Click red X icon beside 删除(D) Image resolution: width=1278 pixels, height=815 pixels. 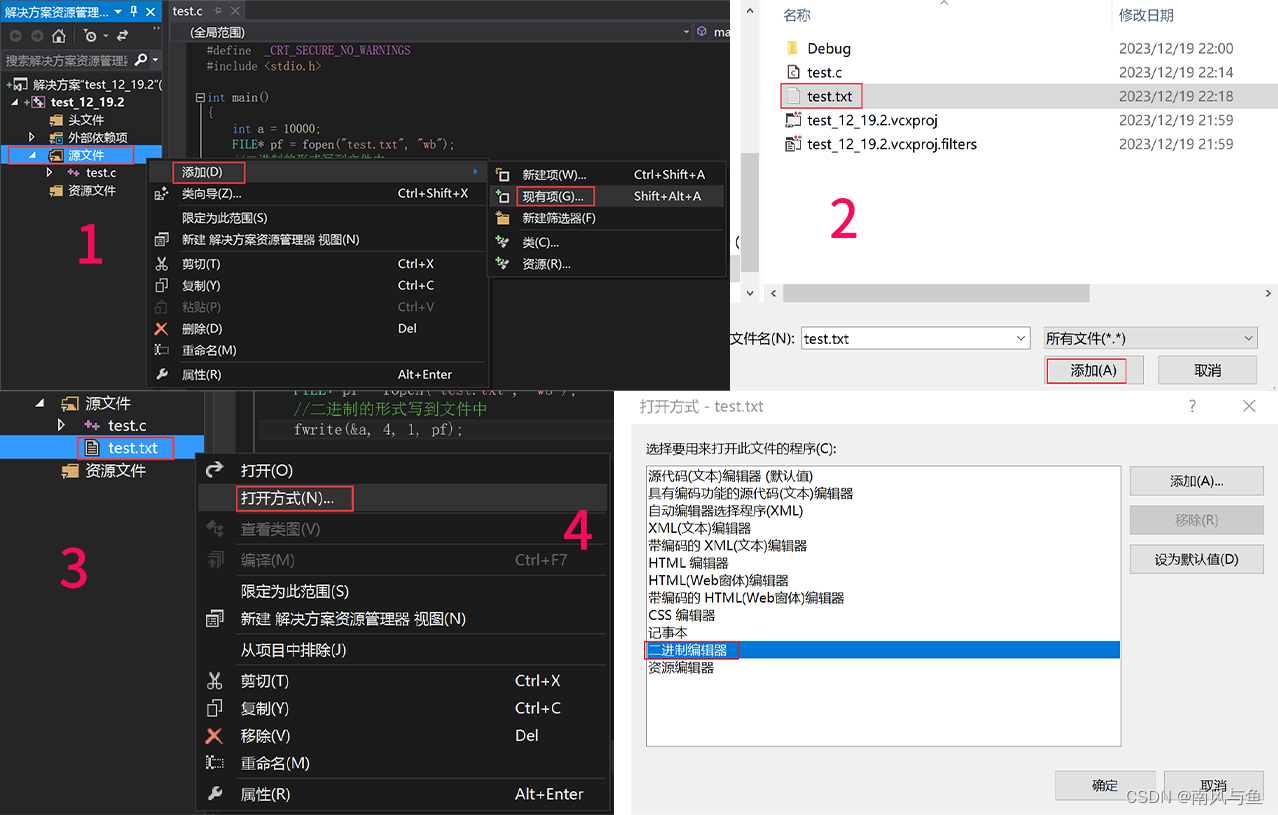tap(162, 329)
